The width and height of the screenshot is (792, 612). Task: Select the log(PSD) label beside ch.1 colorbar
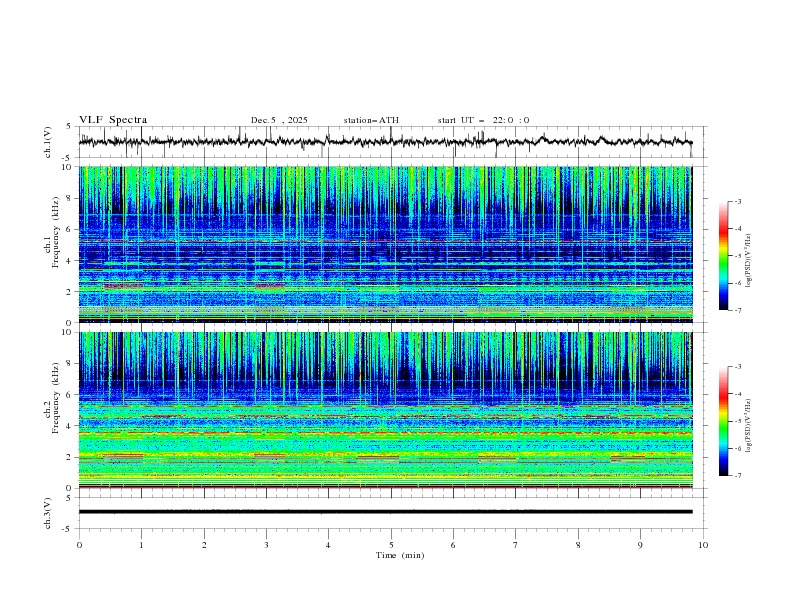[x=748, y=261]
